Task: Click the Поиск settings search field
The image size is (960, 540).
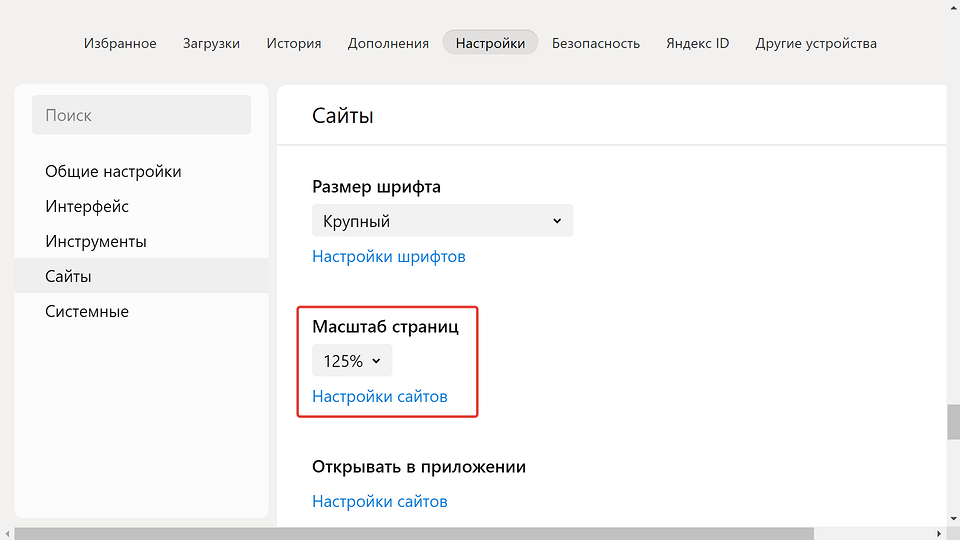Action: pos(141,115)
